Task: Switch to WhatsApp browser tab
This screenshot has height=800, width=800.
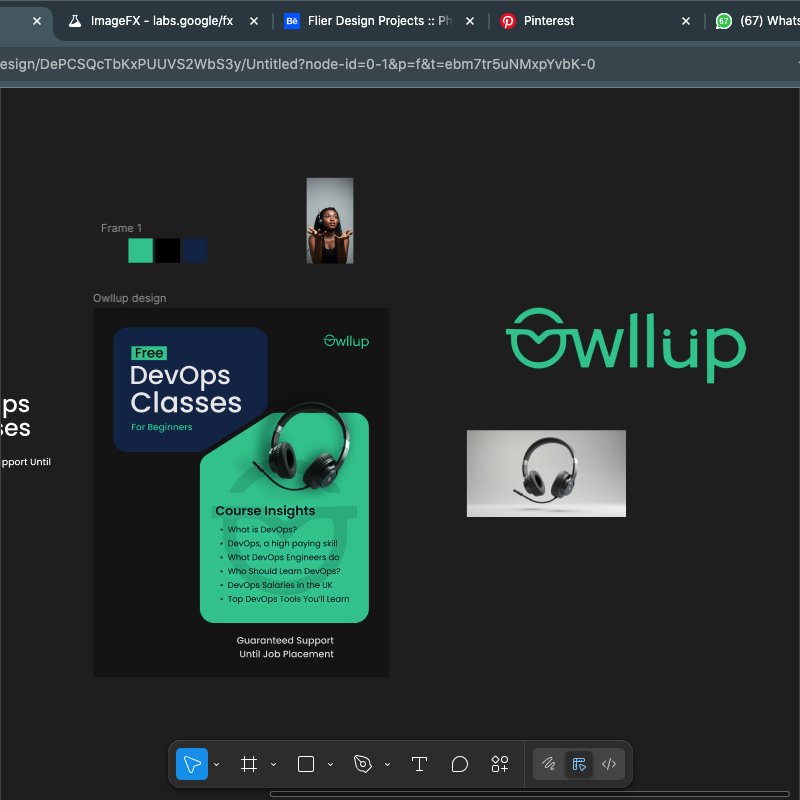Action: click(x=758, y=21)
